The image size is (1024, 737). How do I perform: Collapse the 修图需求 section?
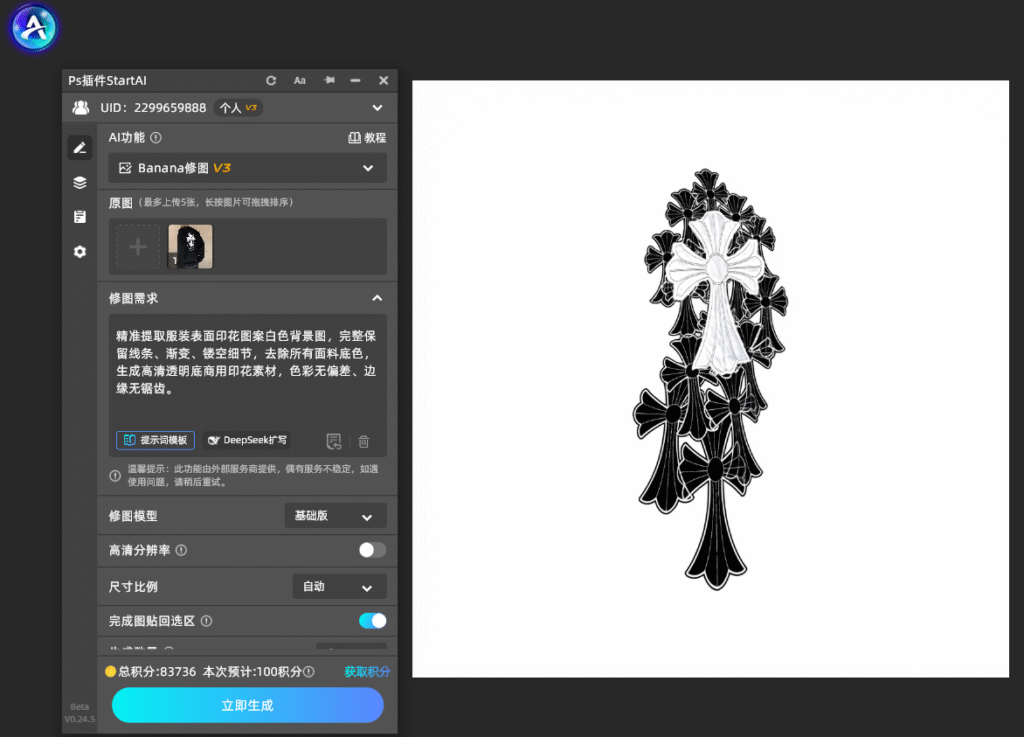click(x=377, y=298)
